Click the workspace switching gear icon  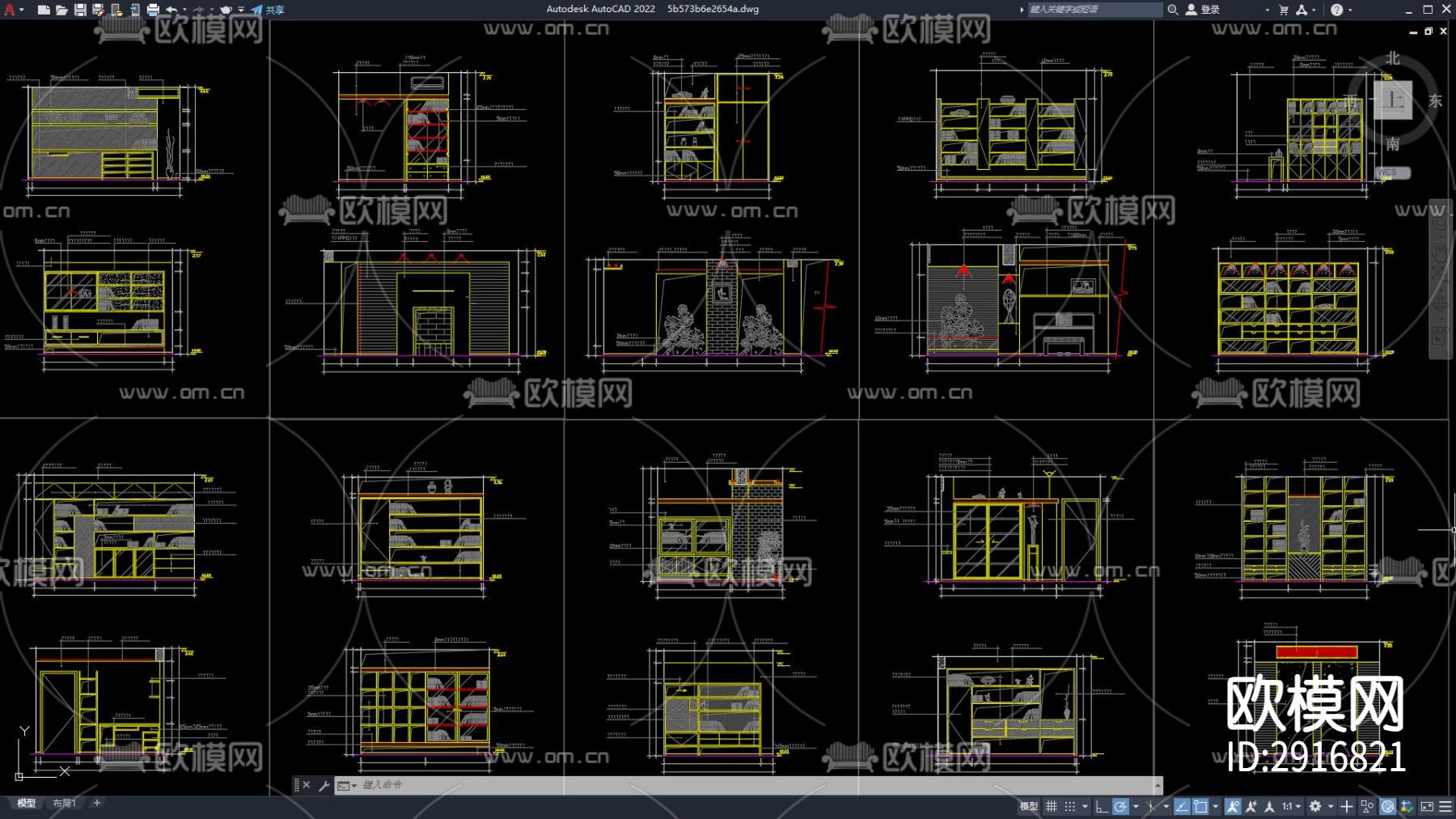click(1315, 806)
